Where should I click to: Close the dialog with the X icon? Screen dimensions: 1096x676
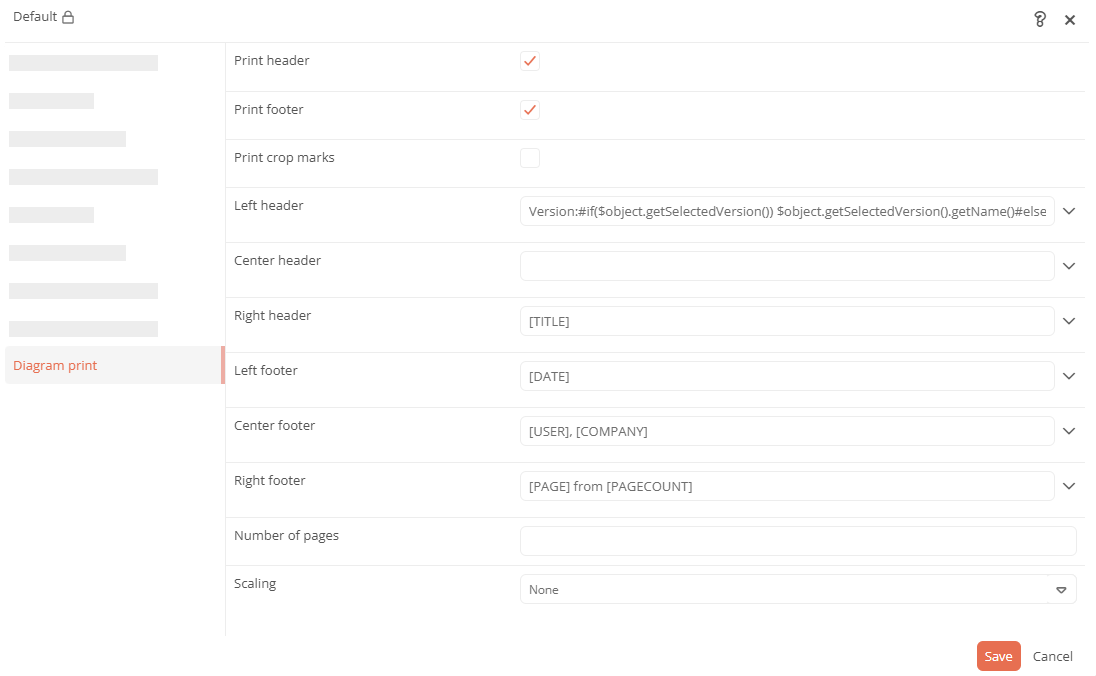[x=1069, y=20]
